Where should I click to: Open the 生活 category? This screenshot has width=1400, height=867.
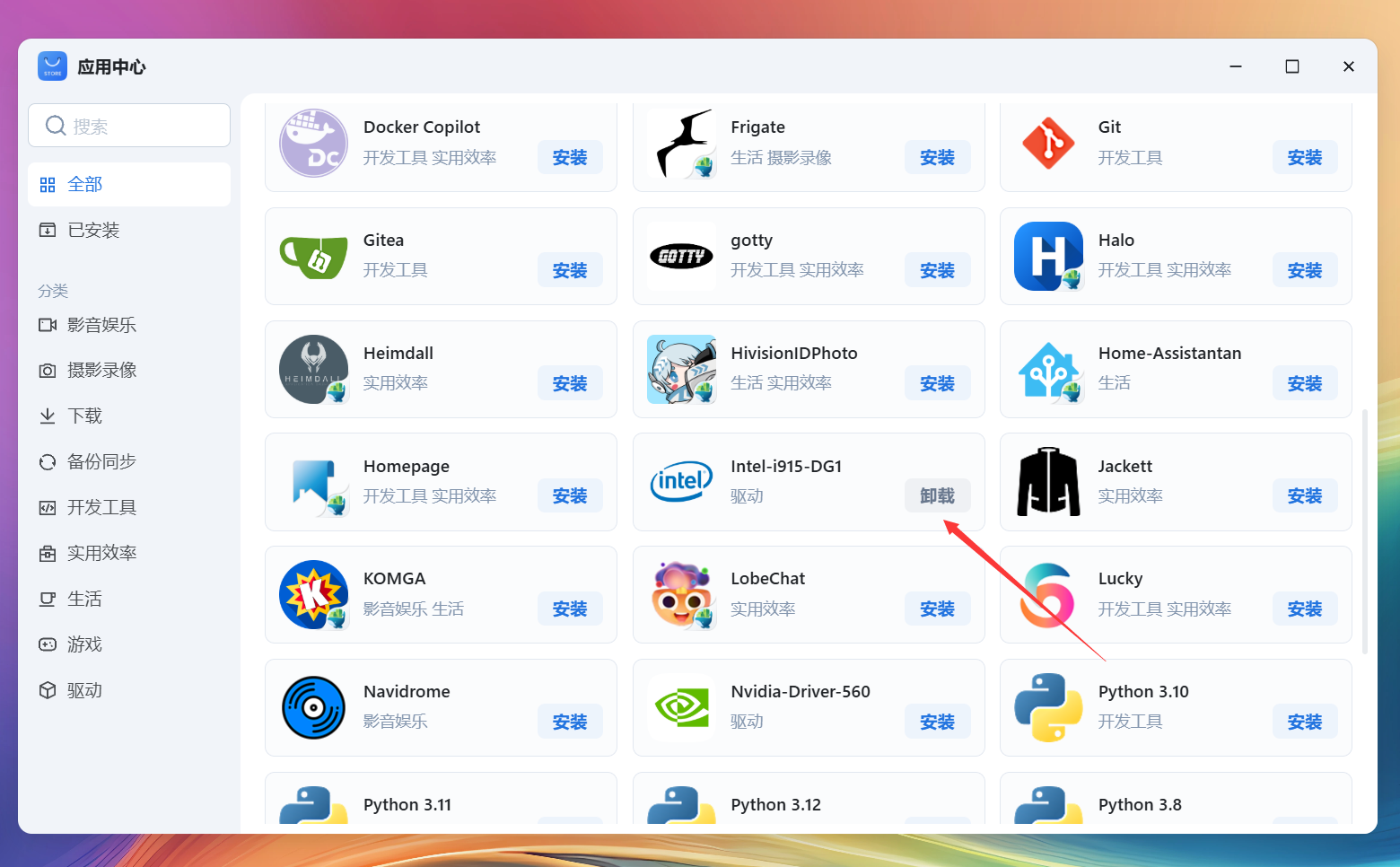[129, 599]
